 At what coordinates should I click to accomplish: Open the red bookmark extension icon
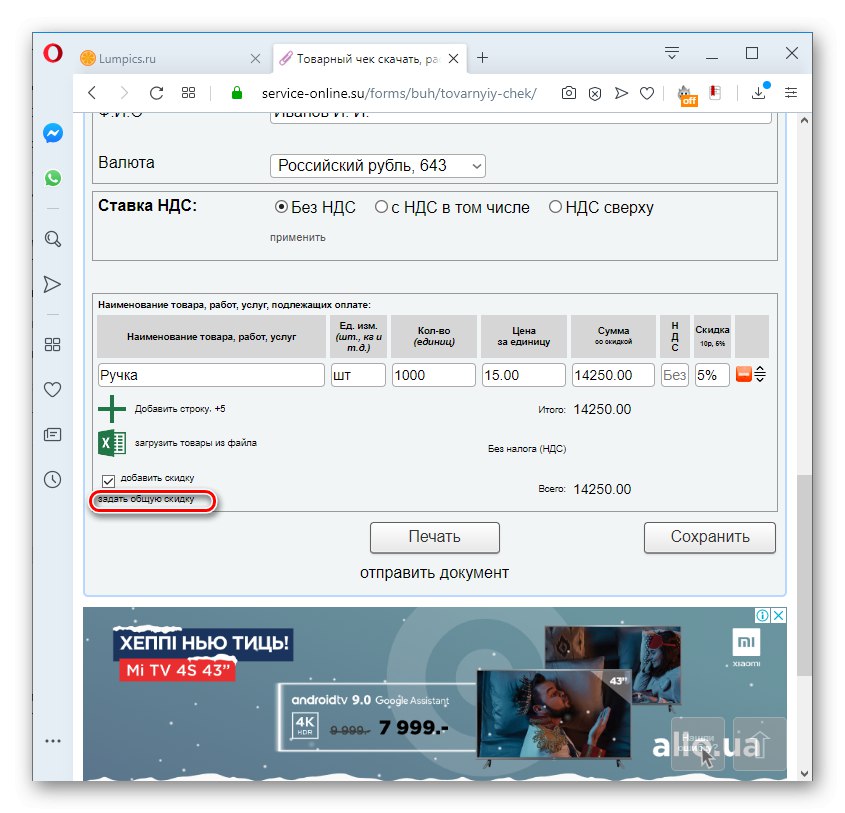pyautogui.click(x=715, y=93)
